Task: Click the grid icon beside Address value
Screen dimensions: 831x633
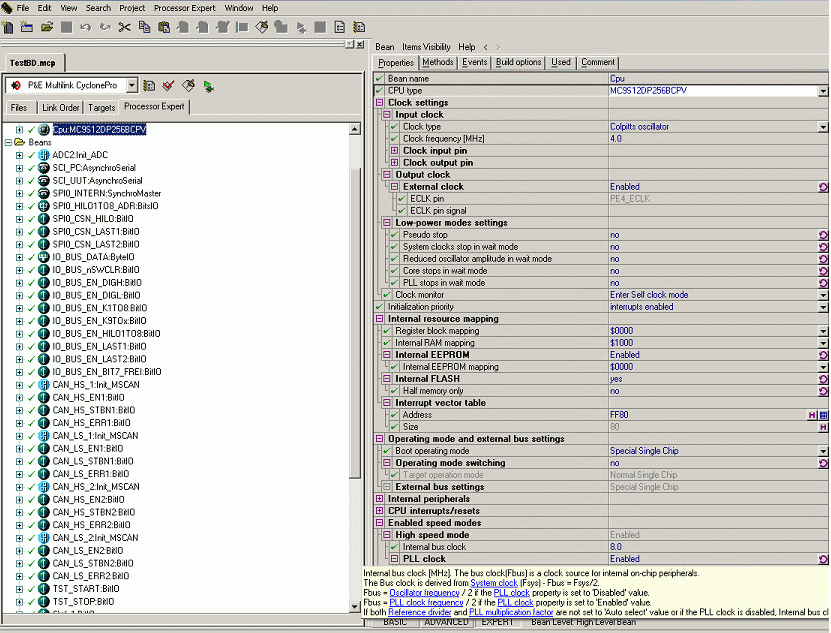Action: pos(823,415)
